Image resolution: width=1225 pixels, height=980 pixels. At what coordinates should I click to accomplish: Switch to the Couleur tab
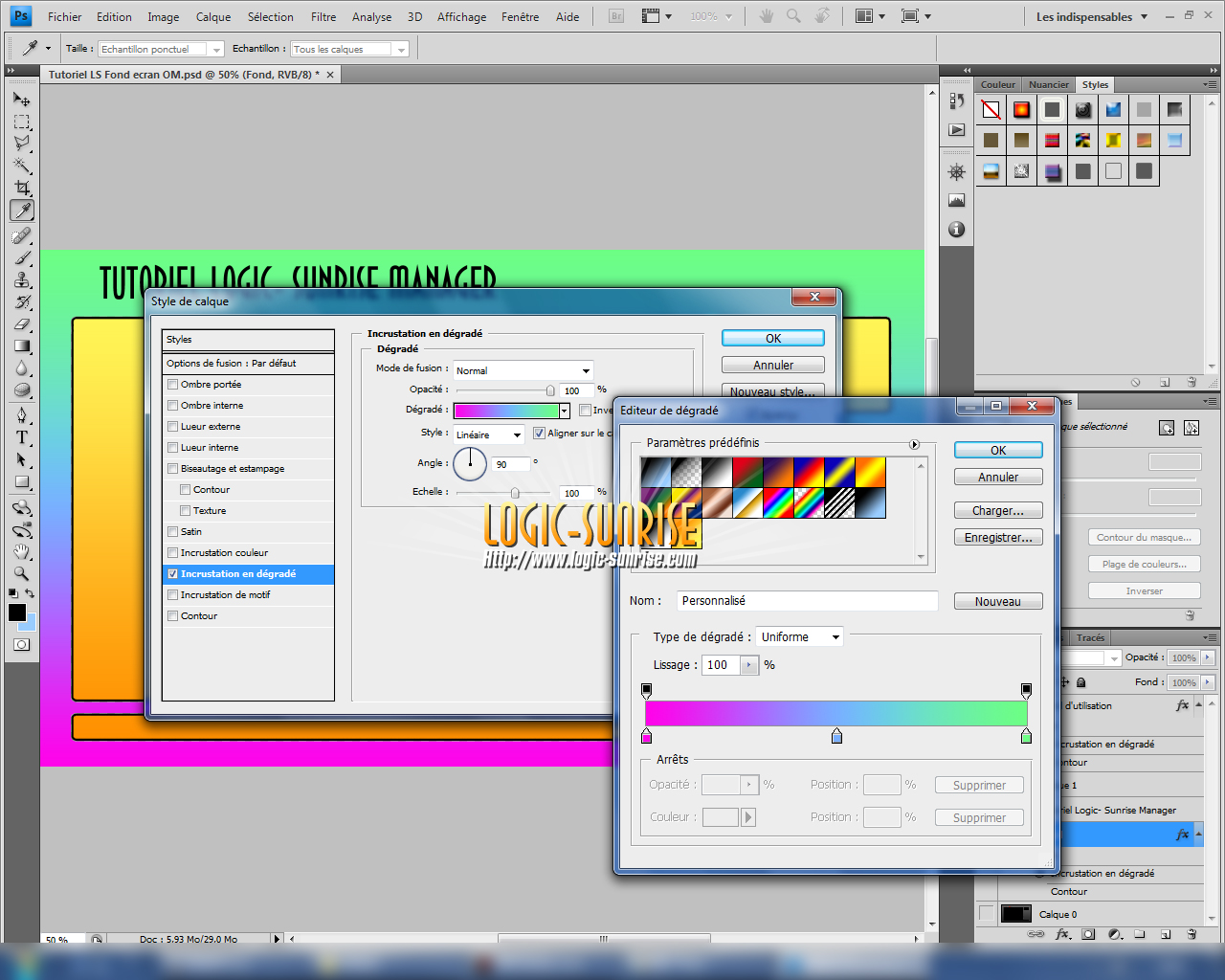pos(998,84)
